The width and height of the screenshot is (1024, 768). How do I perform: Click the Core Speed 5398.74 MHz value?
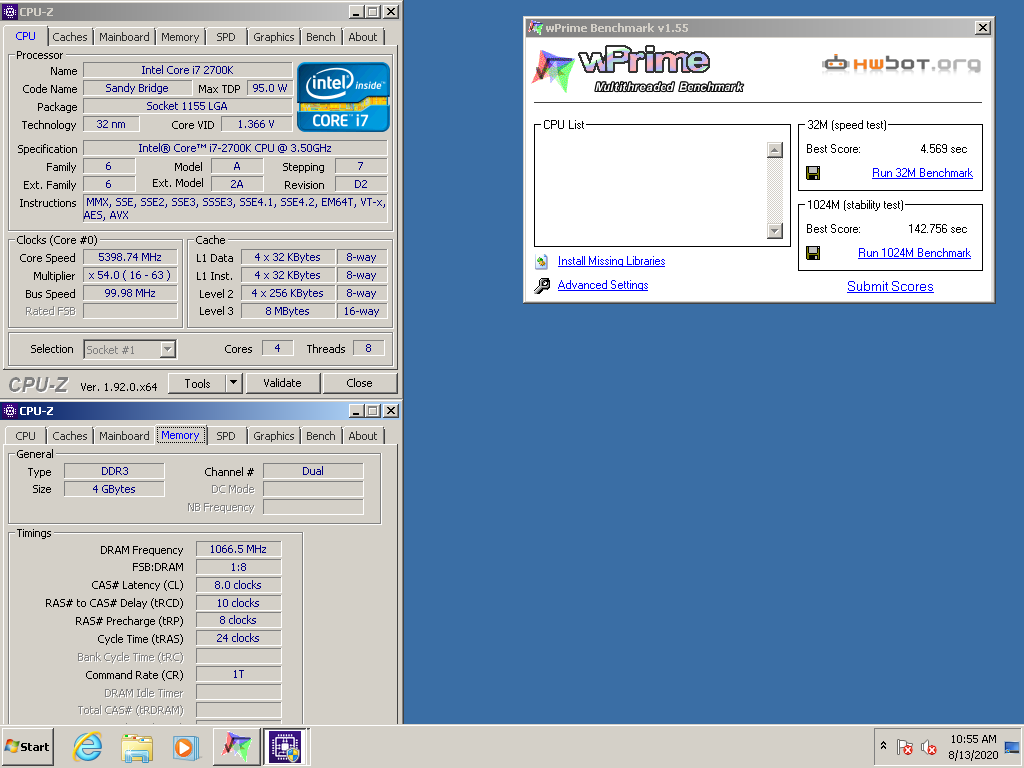coord(130,257)
